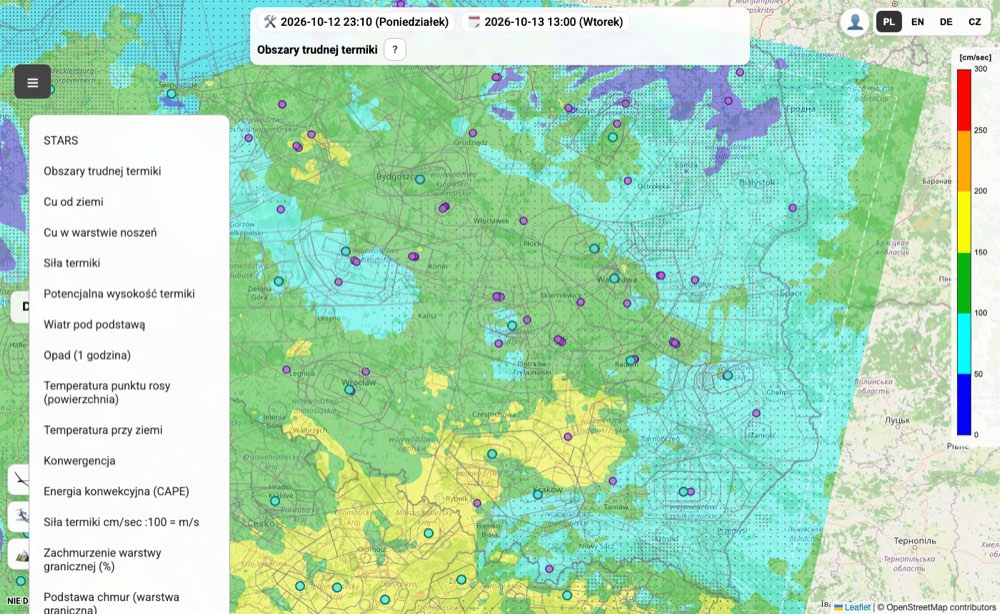Click the green 100-150 legend segment

coord(964,282)
